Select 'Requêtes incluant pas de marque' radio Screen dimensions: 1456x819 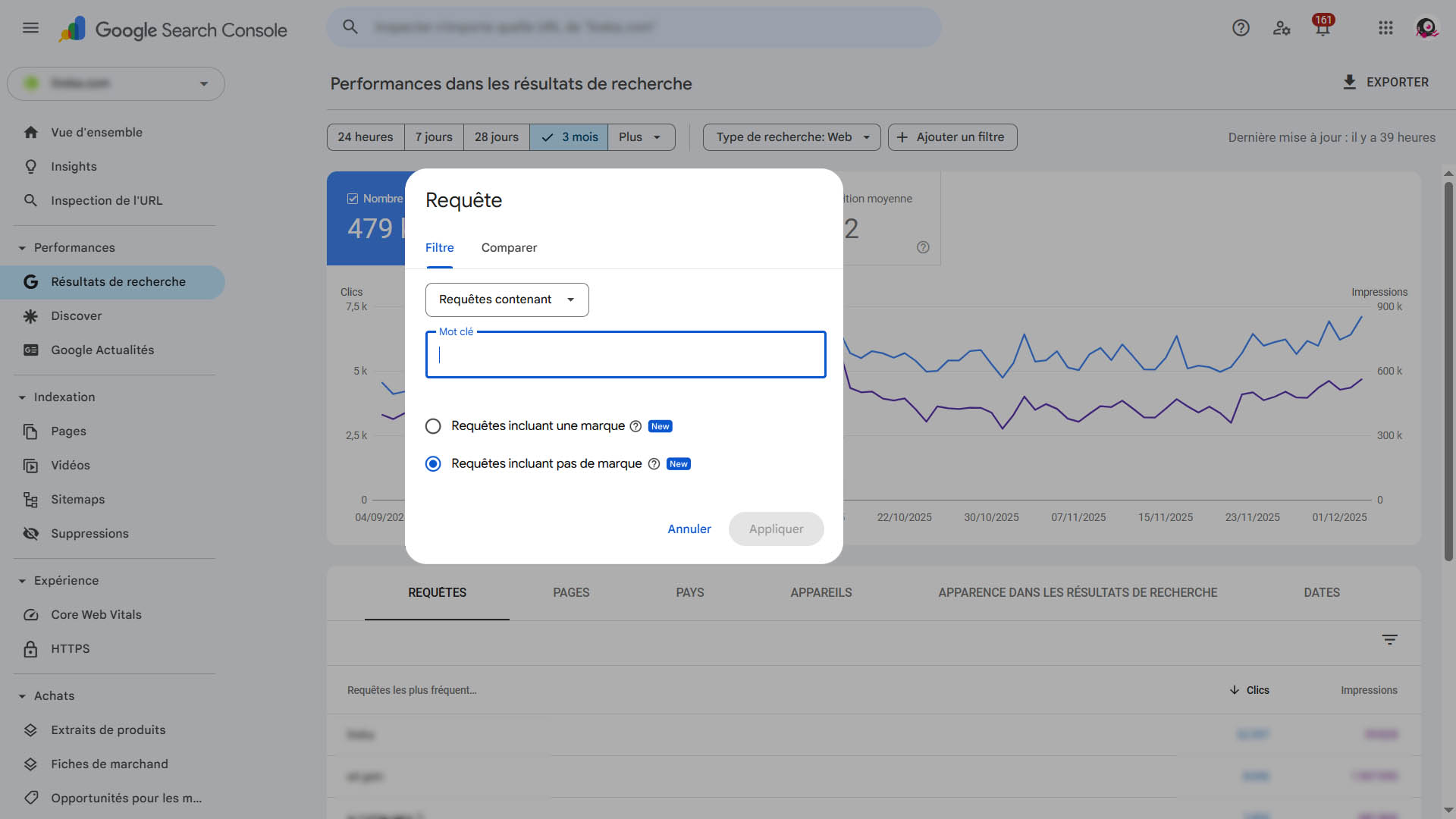click(x=433, y=463)
